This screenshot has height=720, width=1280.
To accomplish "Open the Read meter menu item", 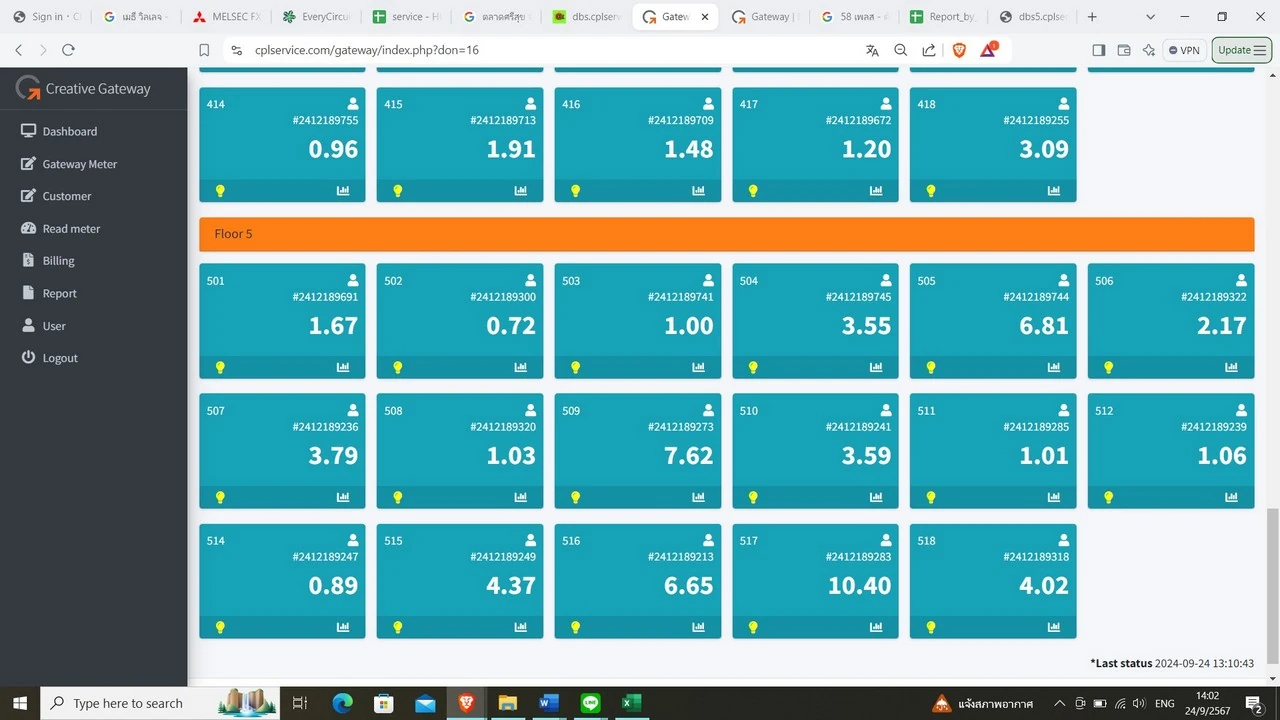I will pos(71,228).
